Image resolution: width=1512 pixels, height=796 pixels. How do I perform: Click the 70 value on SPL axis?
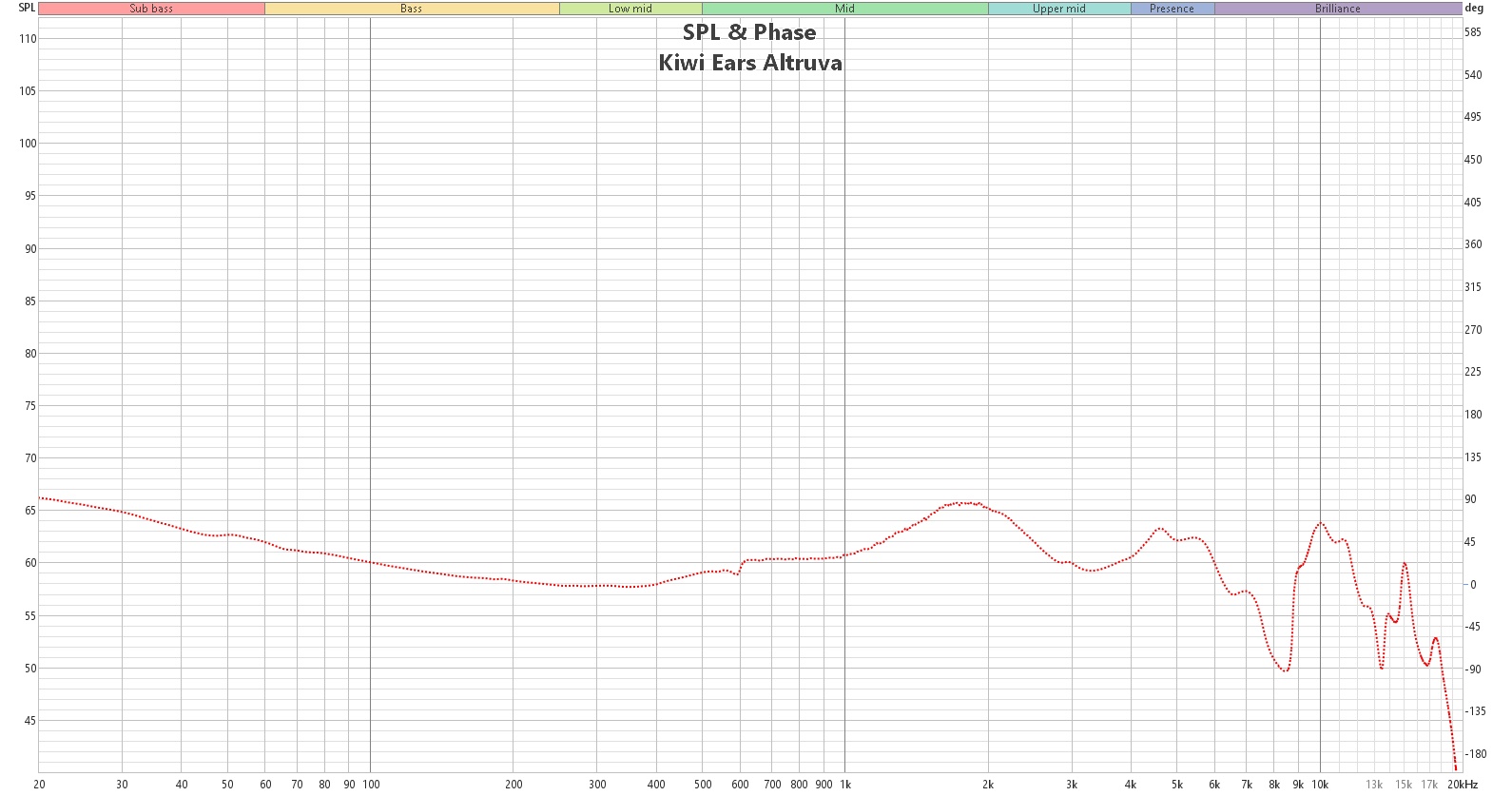click(x=30, y=458)
